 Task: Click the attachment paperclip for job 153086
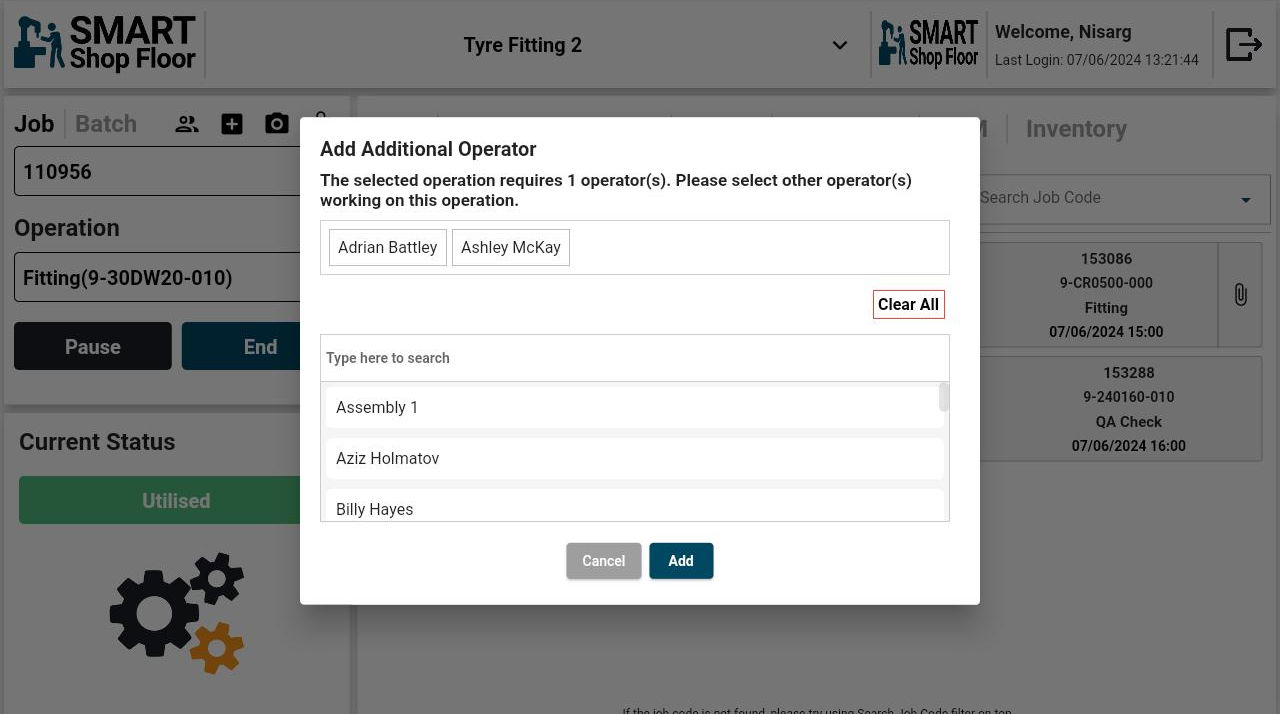(1240, 295)
